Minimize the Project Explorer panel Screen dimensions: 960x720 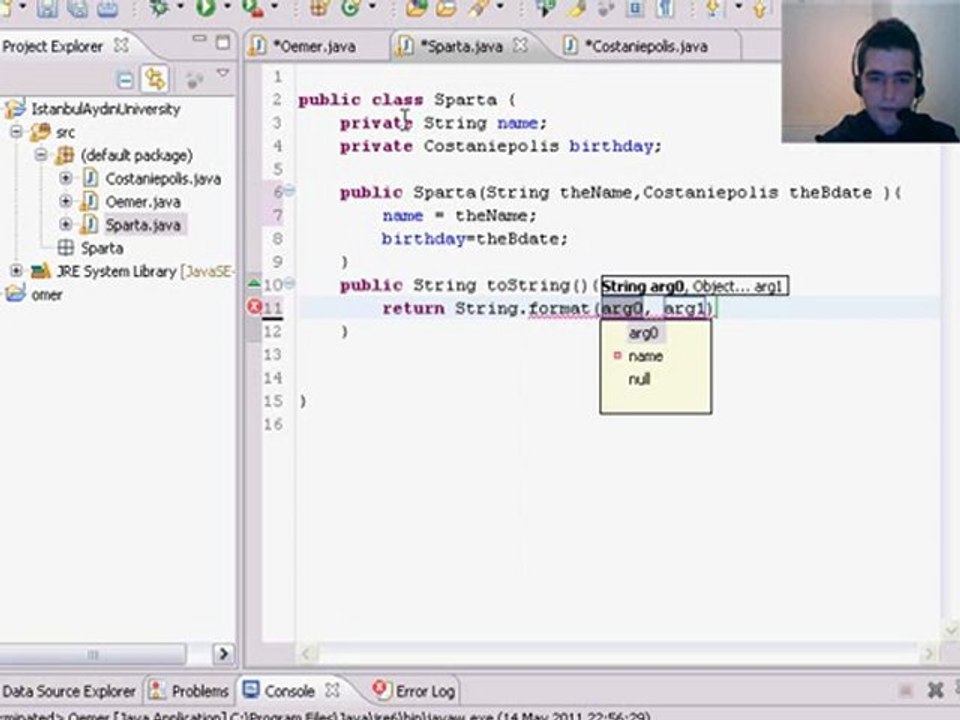tap(199, 39)
